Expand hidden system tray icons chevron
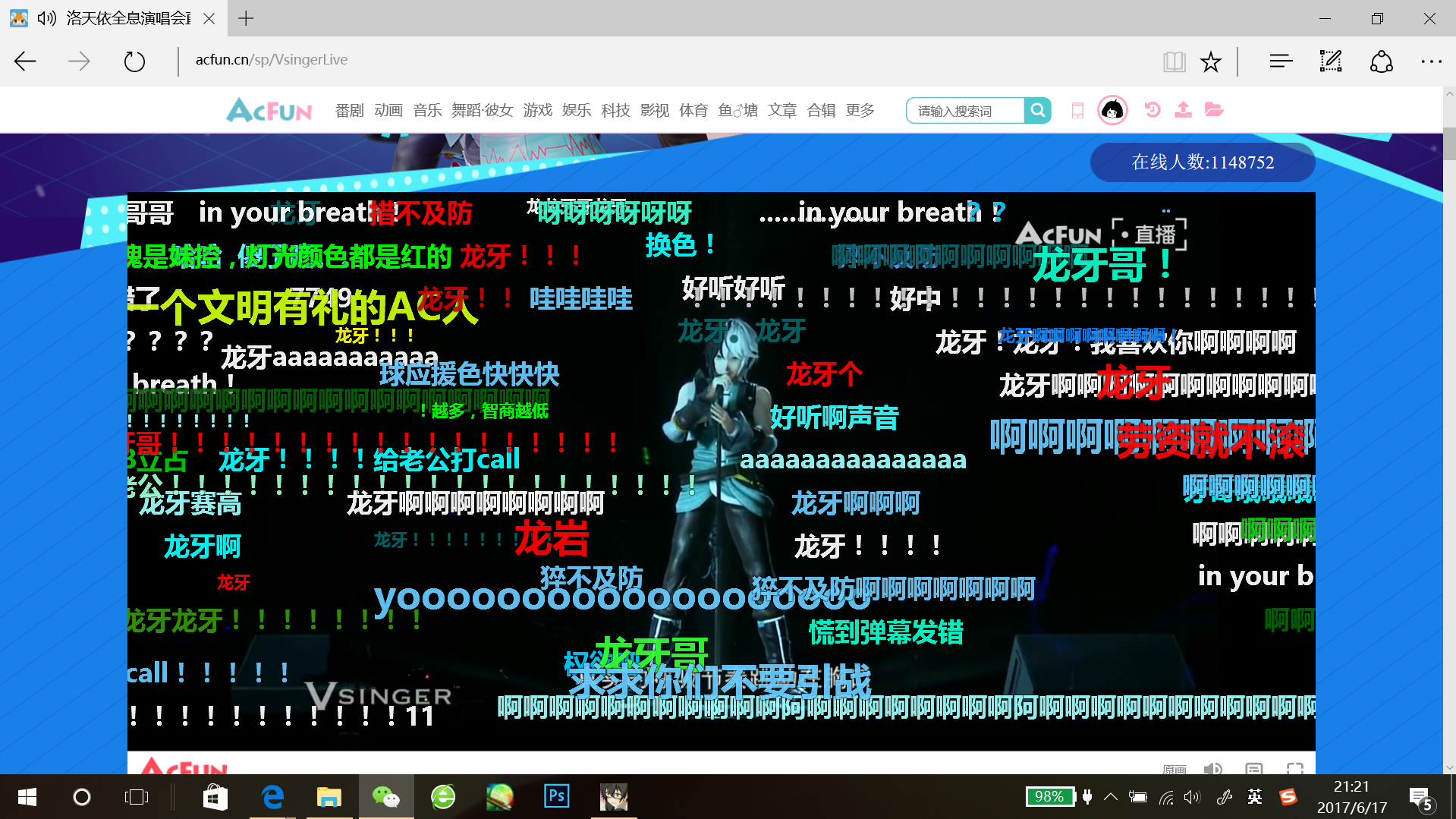The width and height of the screenshot is (1456, 819). coord(1110,796)
